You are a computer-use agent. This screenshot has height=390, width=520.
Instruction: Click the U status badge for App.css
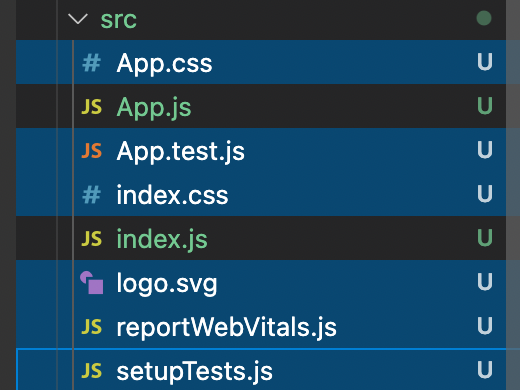(485, 62)
